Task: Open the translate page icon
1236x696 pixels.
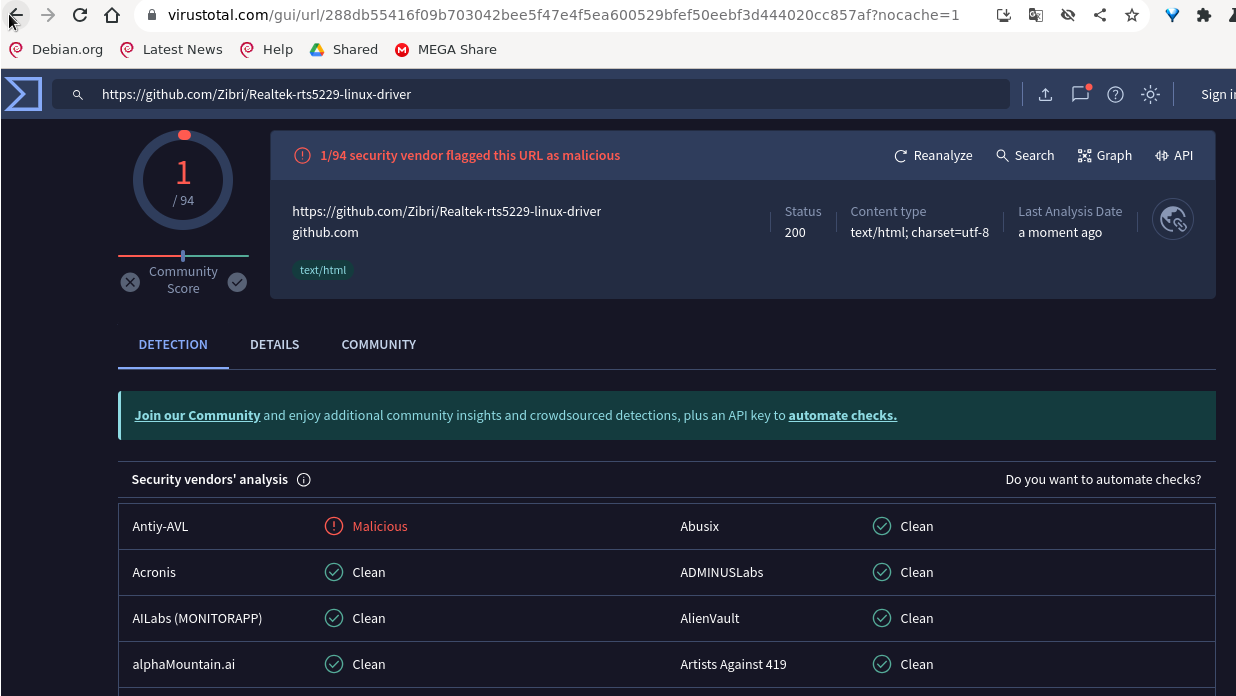Action: click(x=1036, y=15)
